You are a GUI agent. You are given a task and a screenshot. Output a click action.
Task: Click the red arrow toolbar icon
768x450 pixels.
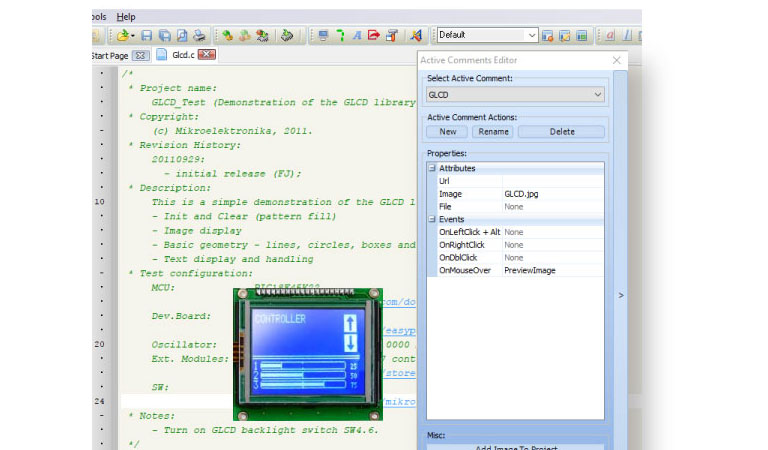click(374, 36)
